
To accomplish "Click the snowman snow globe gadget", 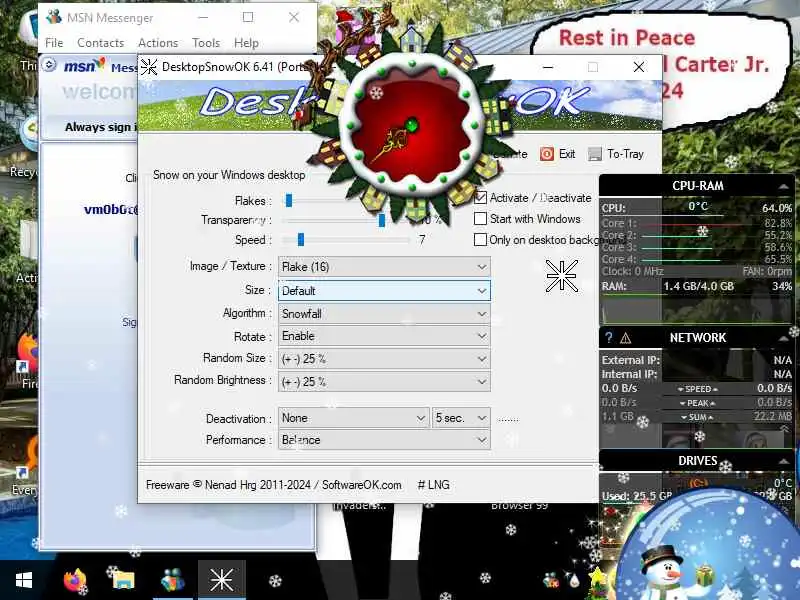I will (709, 544).
